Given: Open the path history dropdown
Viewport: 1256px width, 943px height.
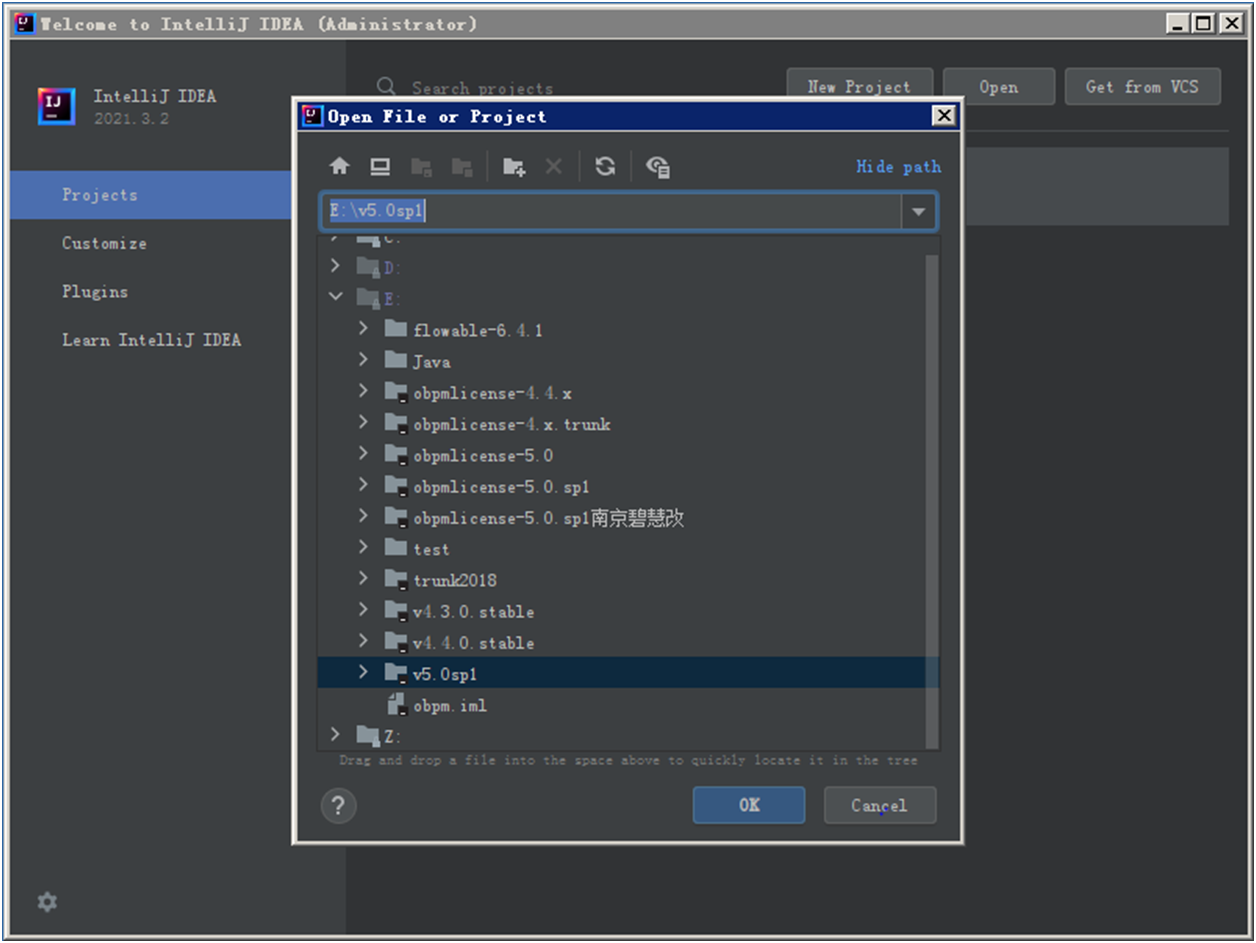Looking at the screenshot, I should tap(919, 212).
